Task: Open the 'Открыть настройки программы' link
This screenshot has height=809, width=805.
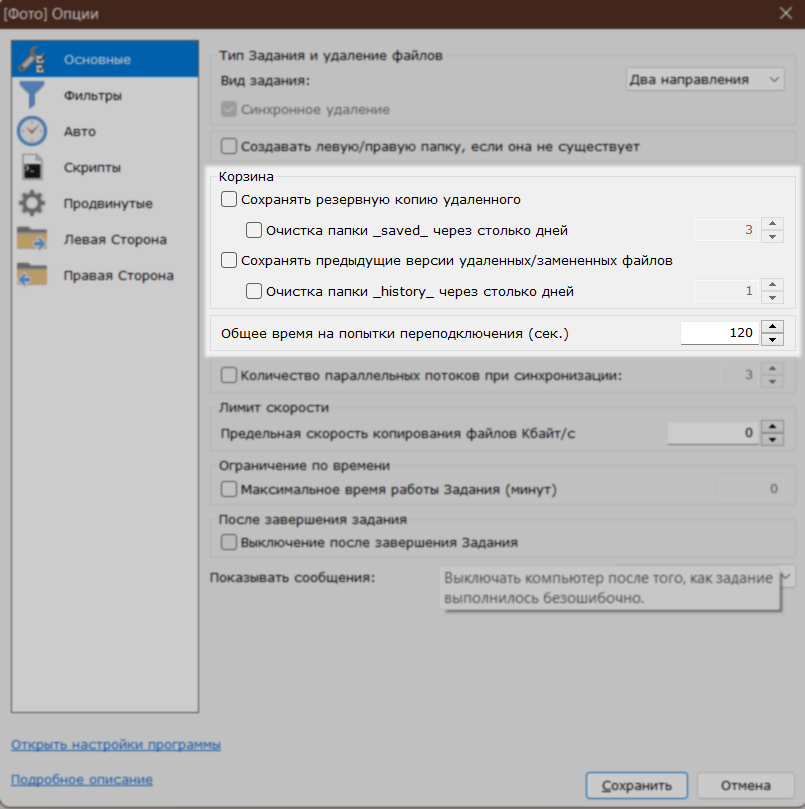Action: (116, 745)
